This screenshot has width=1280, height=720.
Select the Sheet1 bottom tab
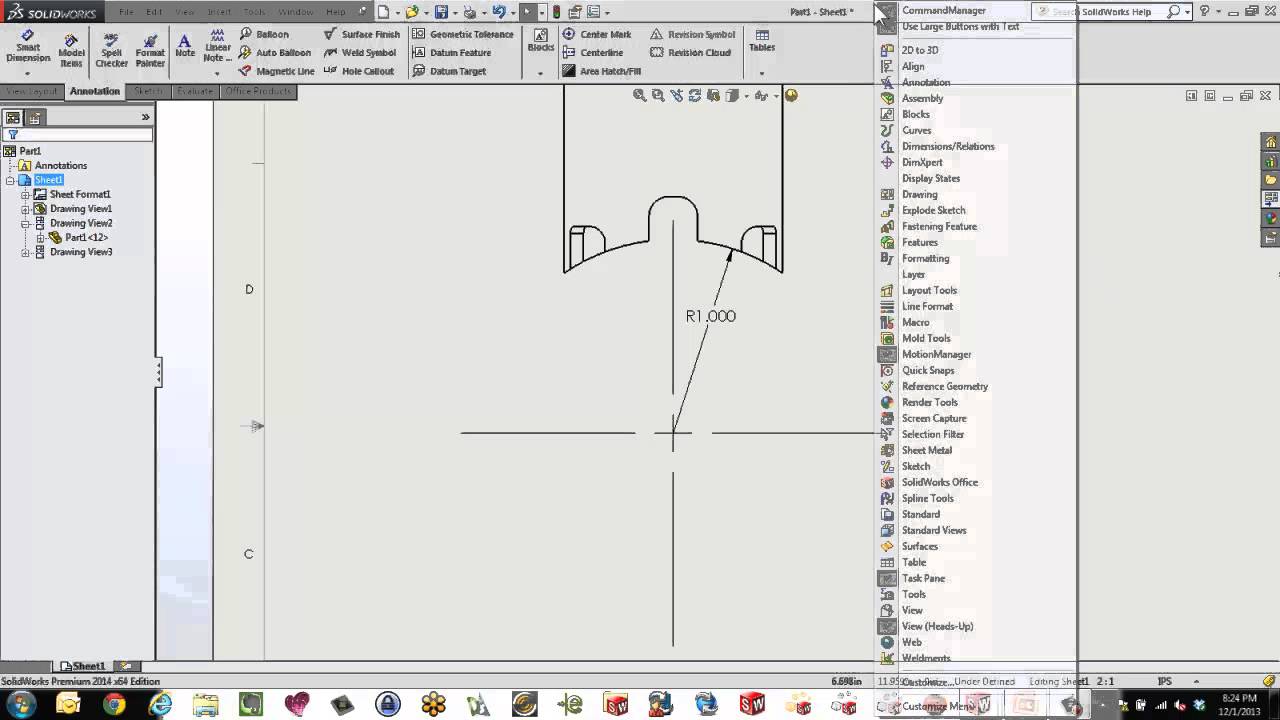coord(87,666)
